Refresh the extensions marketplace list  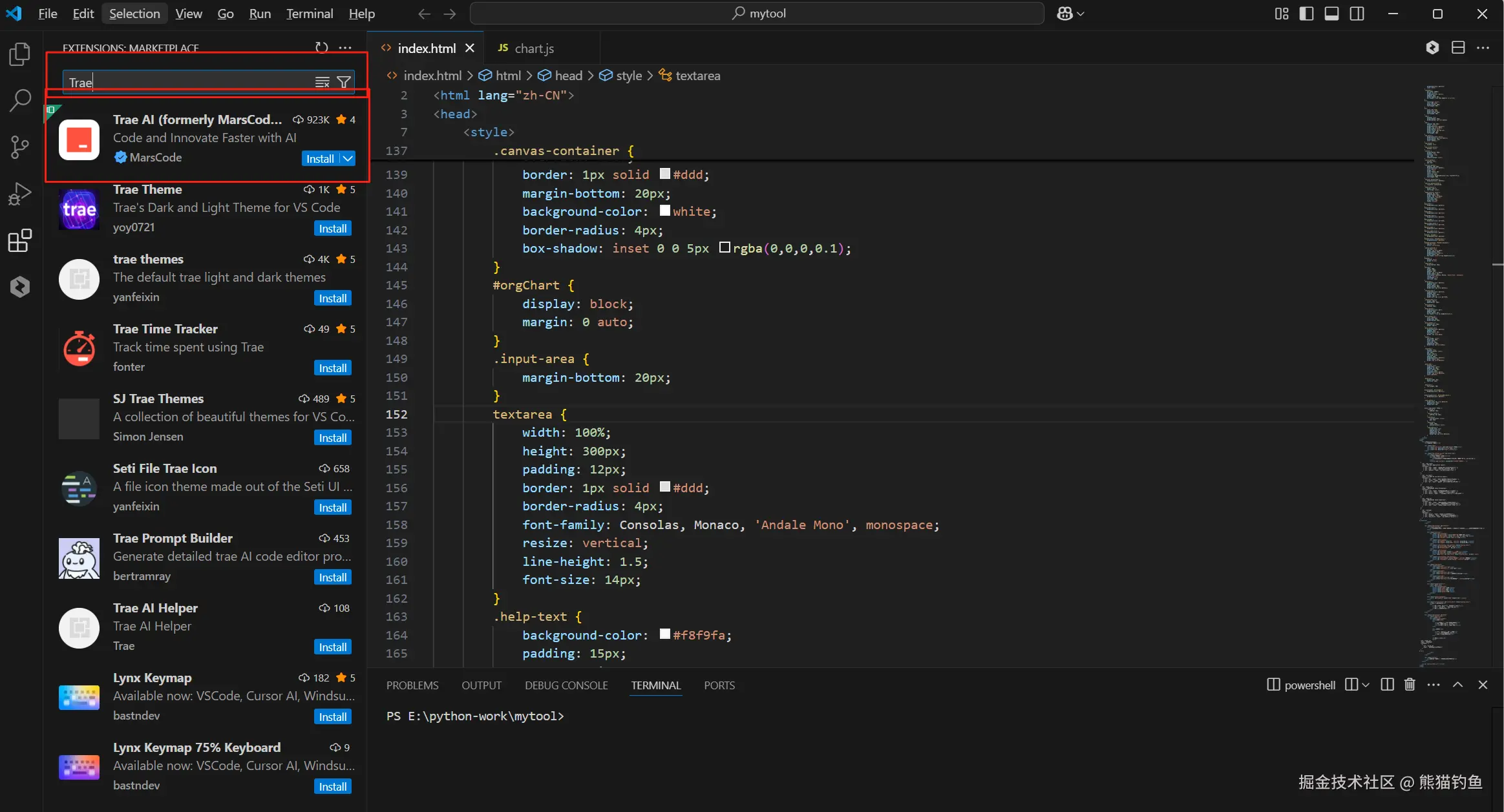point(321,48)
